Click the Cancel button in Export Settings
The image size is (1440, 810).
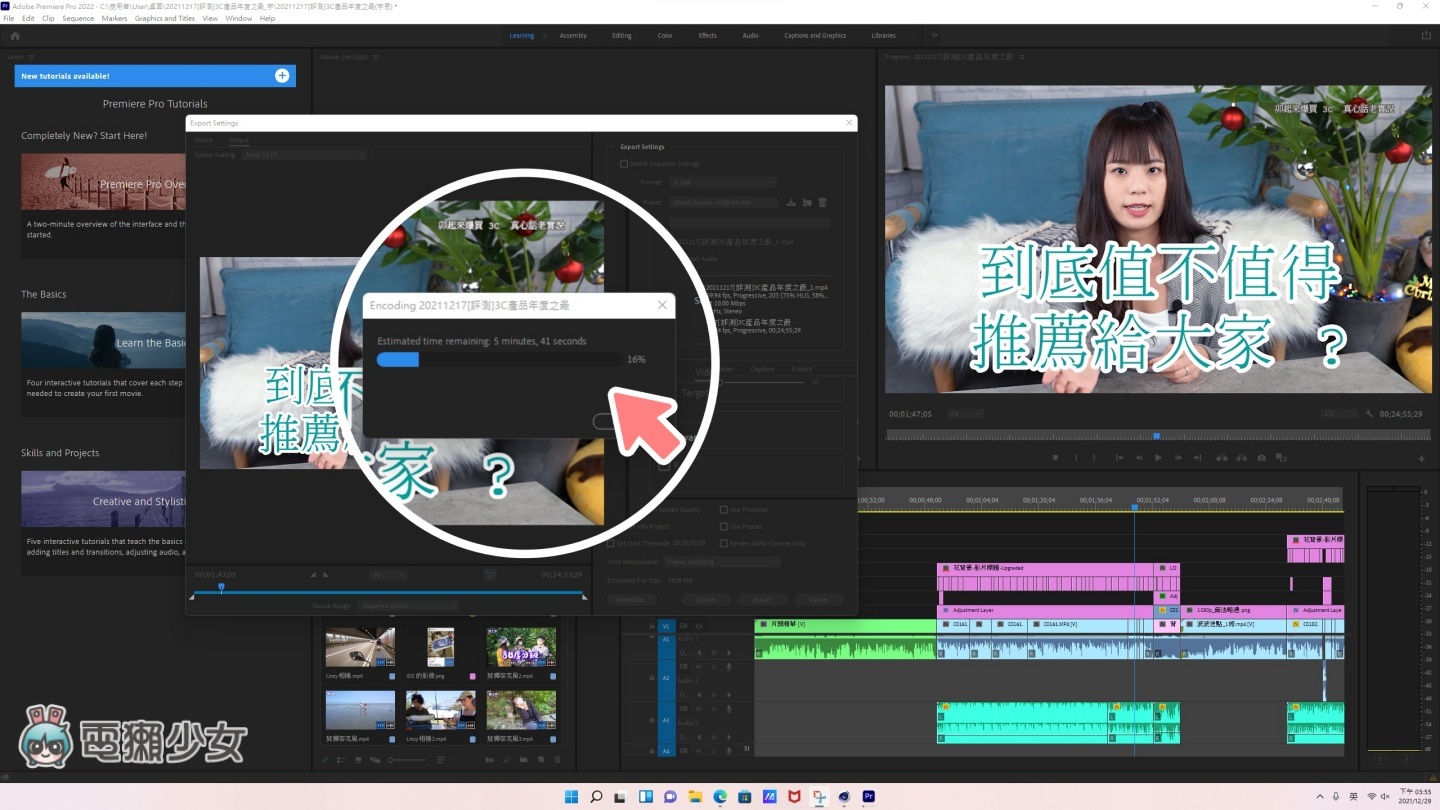[x=818, y=599]
